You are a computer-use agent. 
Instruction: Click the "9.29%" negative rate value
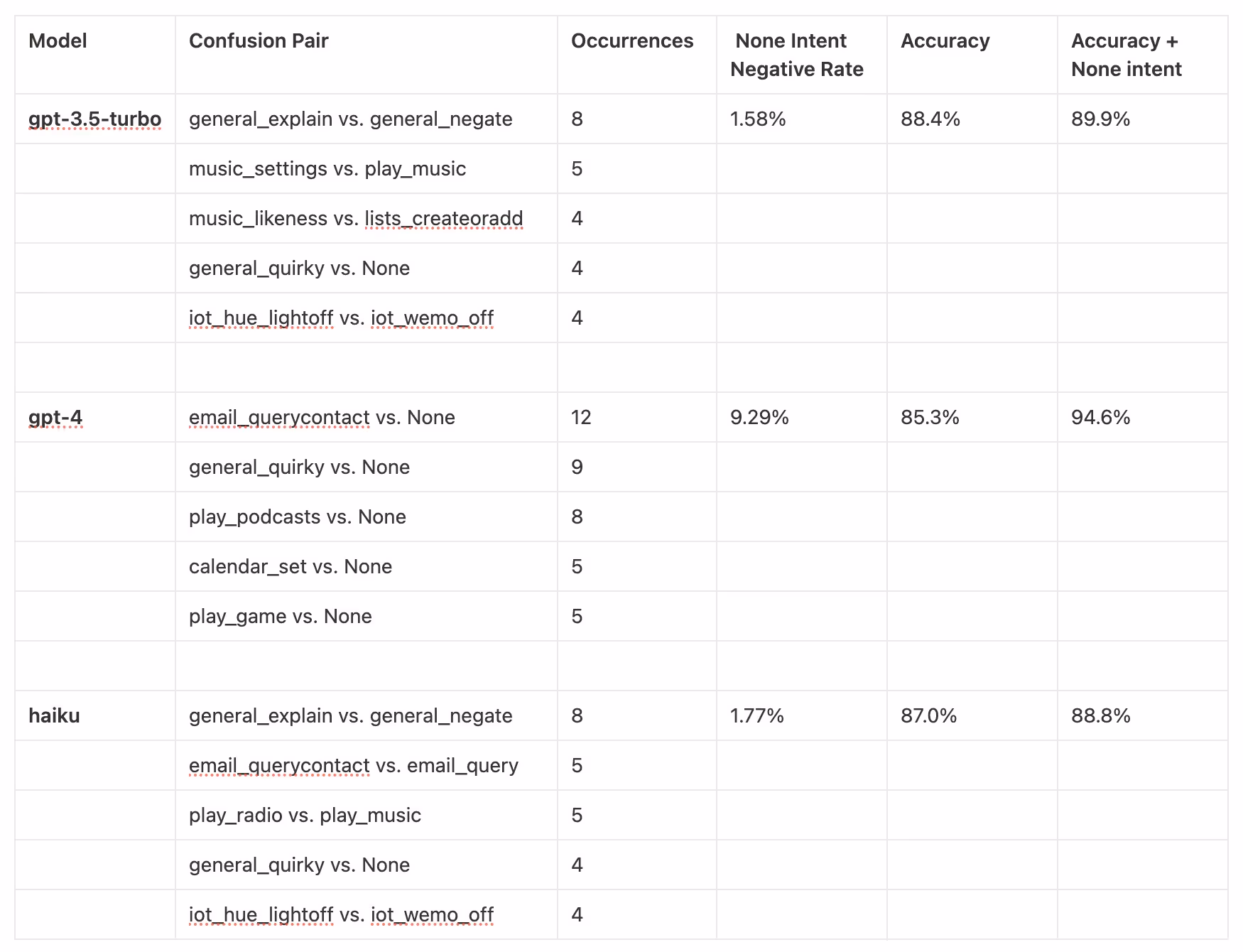click(x=759, y=417)
